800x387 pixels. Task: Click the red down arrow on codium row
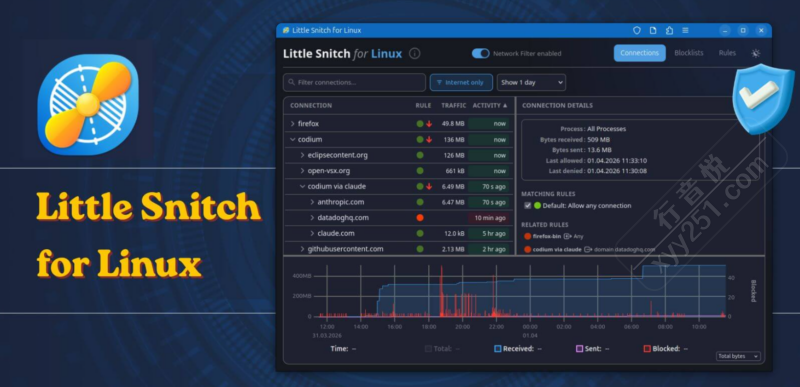click(x=429, y=140)
